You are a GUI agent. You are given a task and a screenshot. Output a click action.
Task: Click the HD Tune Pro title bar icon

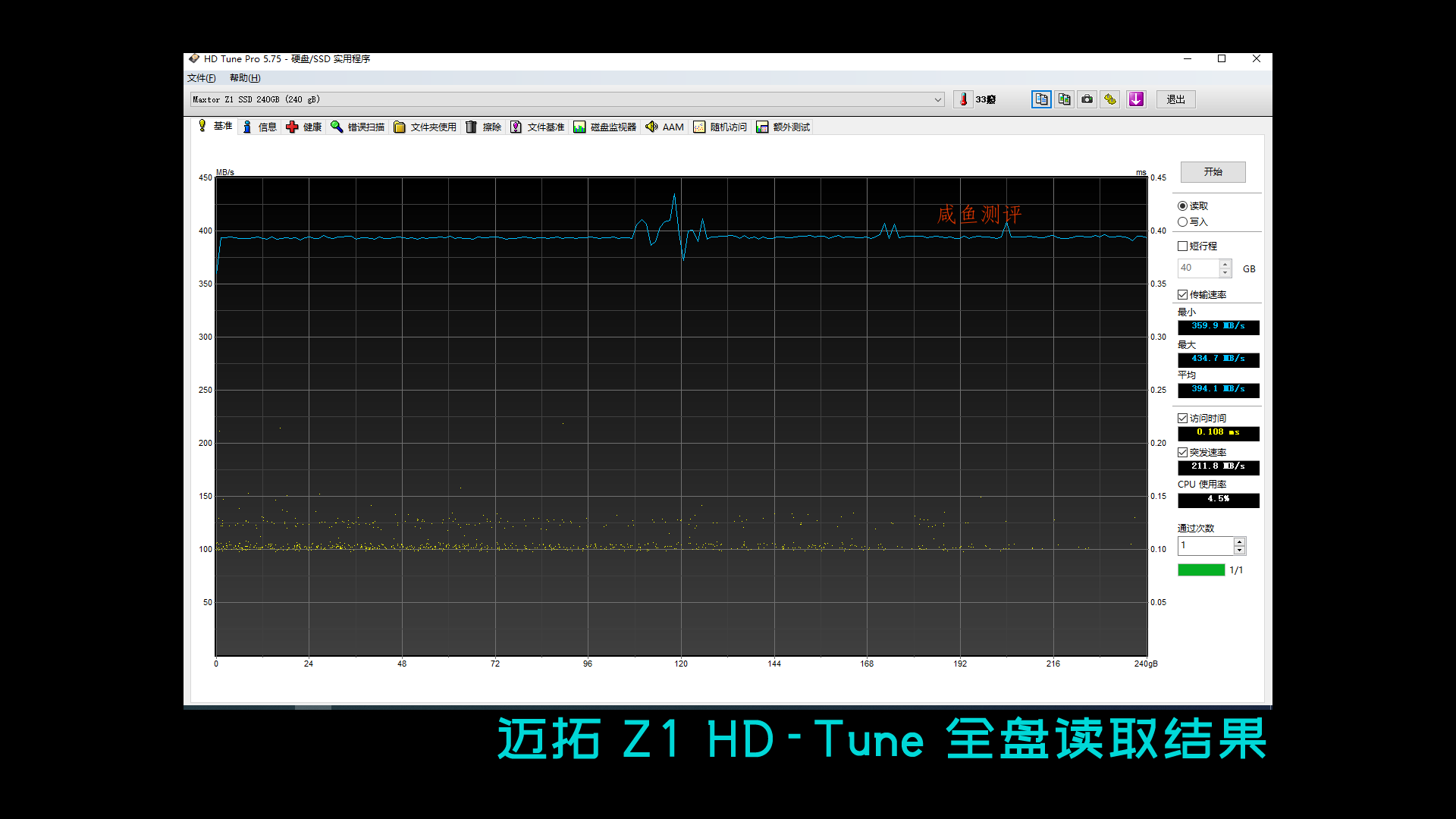(194, 58)
